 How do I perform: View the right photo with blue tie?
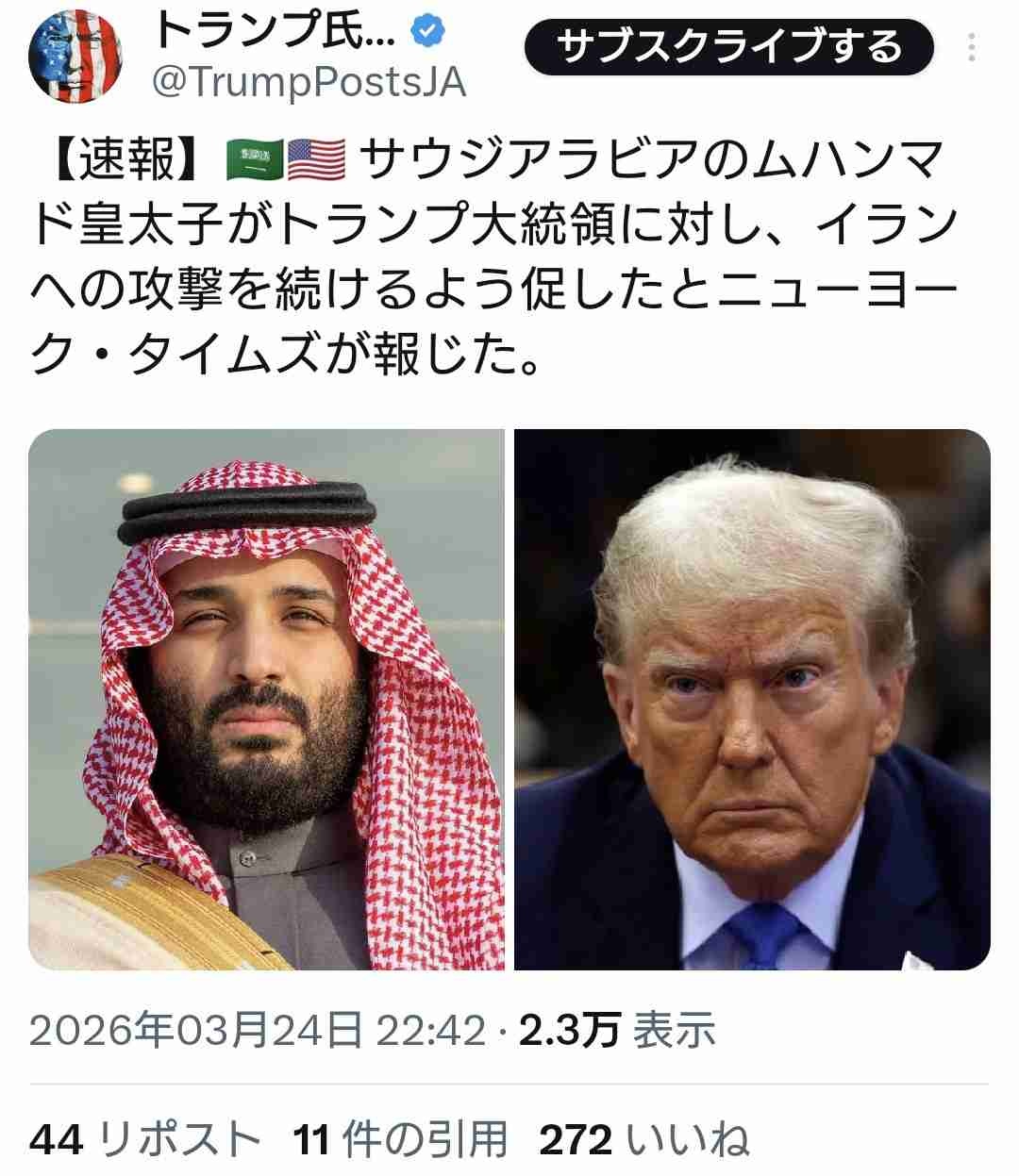click(752, 699)
